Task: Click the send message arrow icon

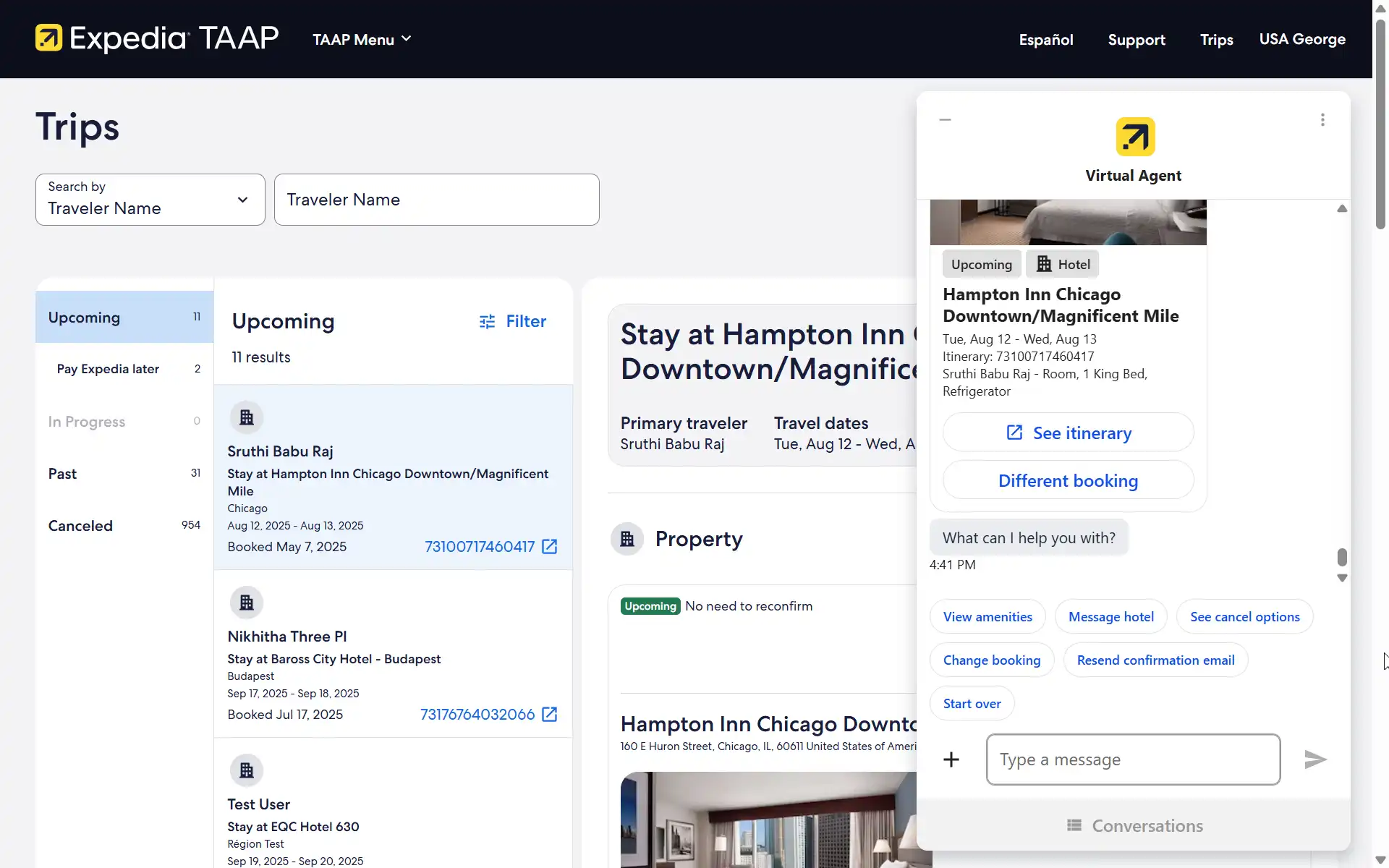Action: click(1315, 759)
